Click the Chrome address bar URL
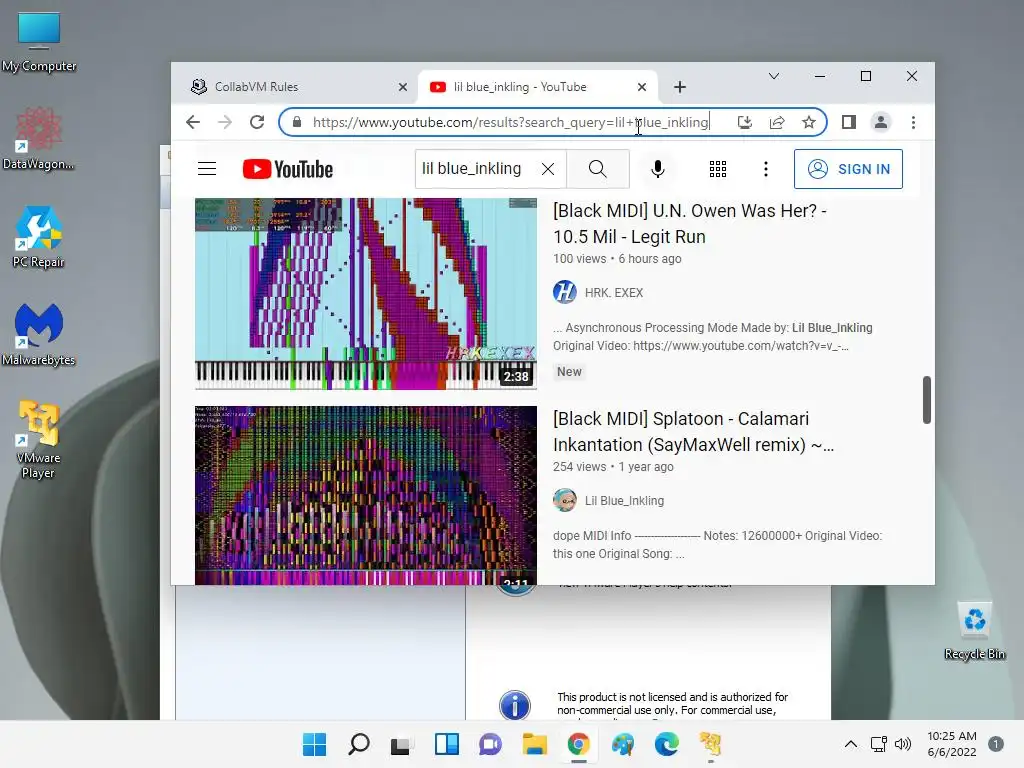 (510, 122)
